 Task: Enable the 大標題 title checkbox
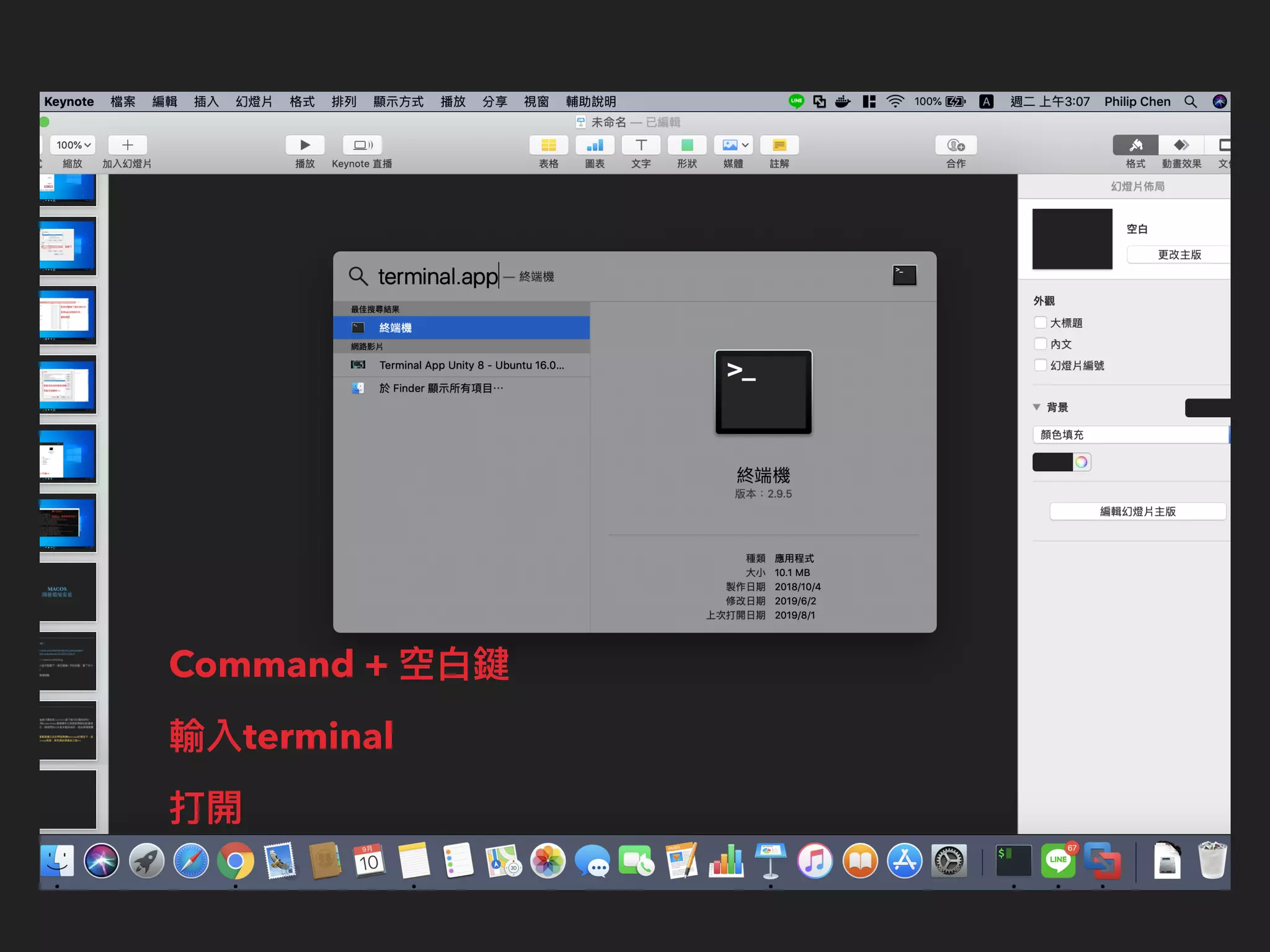[x=1041, y=322]
